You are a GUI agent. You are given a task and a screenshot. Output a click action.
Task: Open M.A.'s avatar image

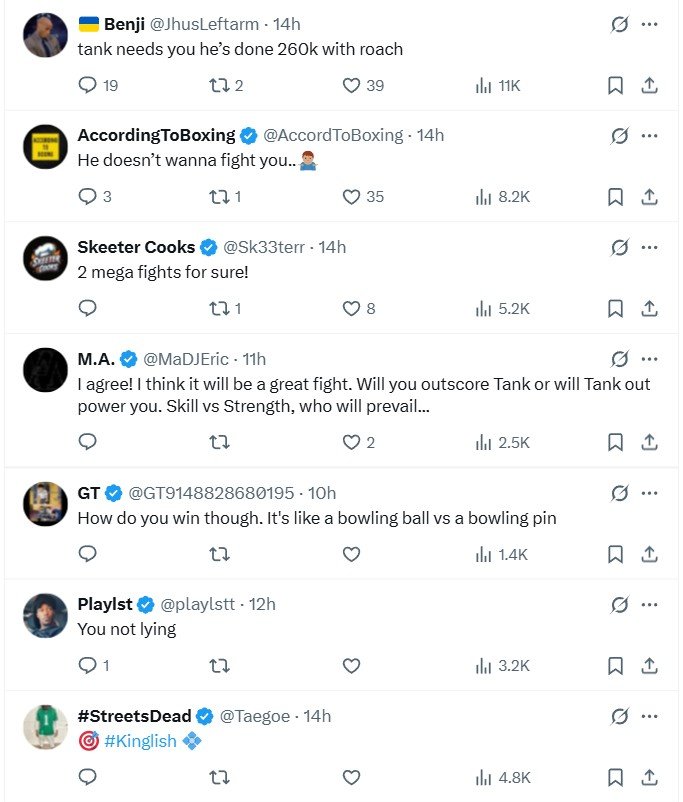pyautogui.click(x=45, y=370)
